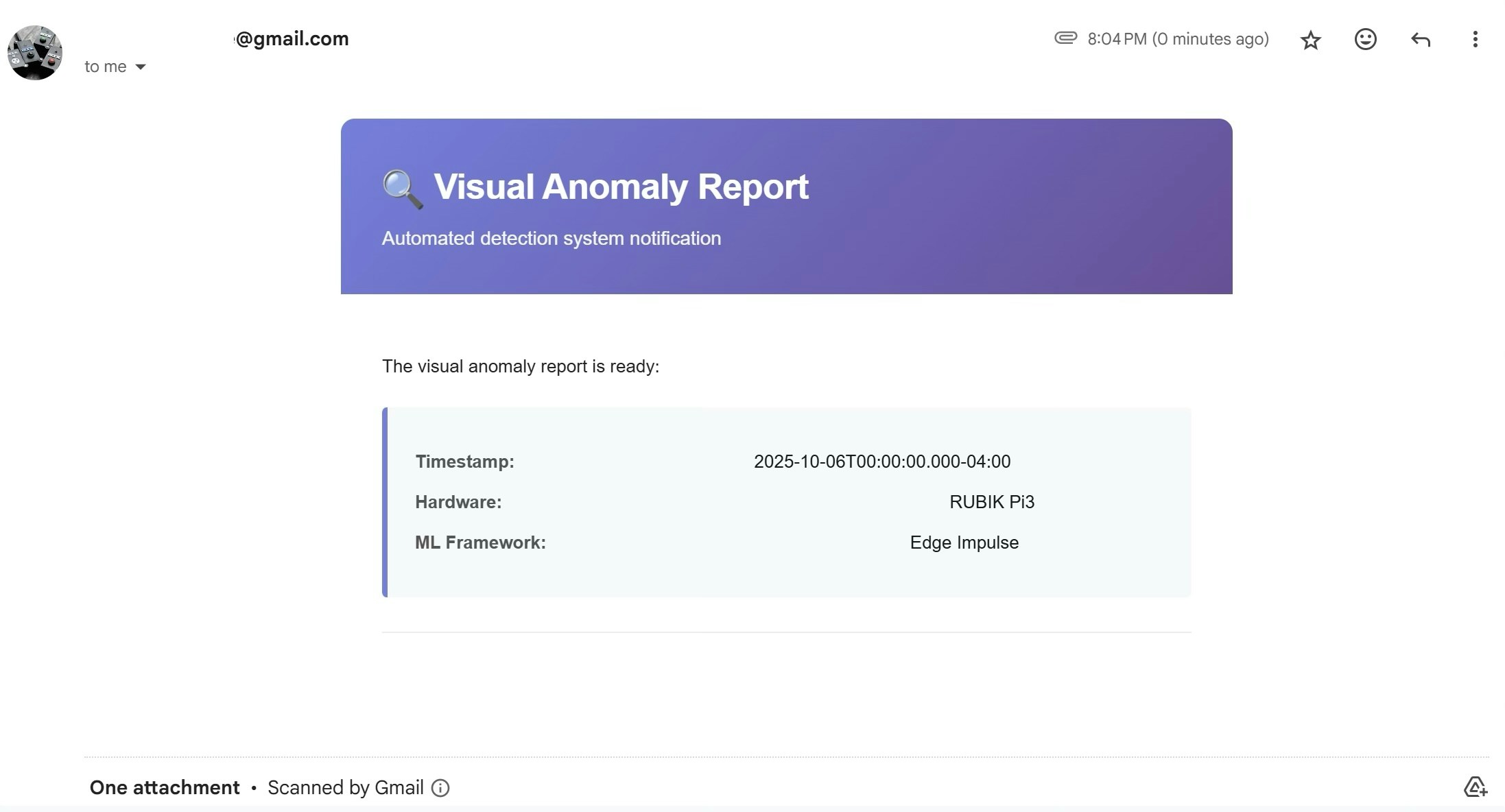Click the 'Edge Impulse' framework value
This screenshot has width=1505, height=812.
964,542
